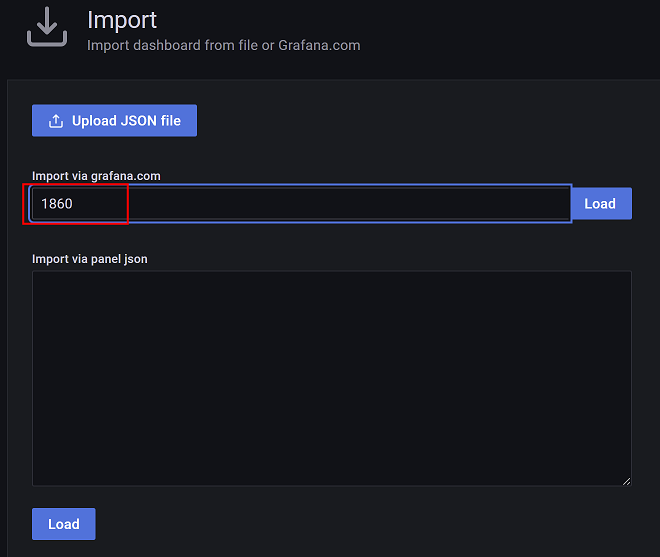Click the "Upload JSON file" button text
Screen dimensions: 660x557
click(x=126, y=121)
